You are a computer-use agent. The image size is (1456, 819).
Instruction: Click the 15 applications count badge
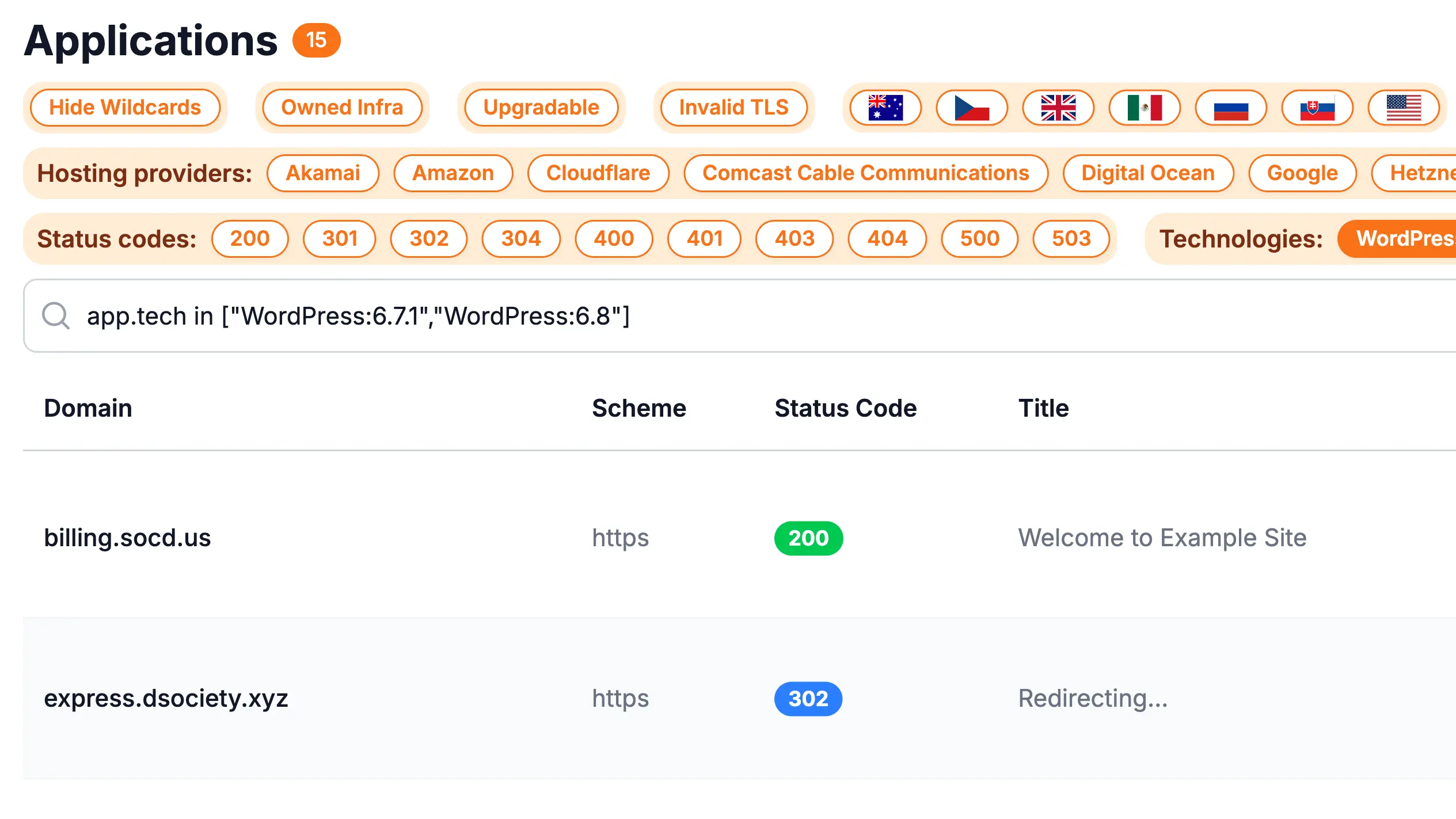point(316,40)
